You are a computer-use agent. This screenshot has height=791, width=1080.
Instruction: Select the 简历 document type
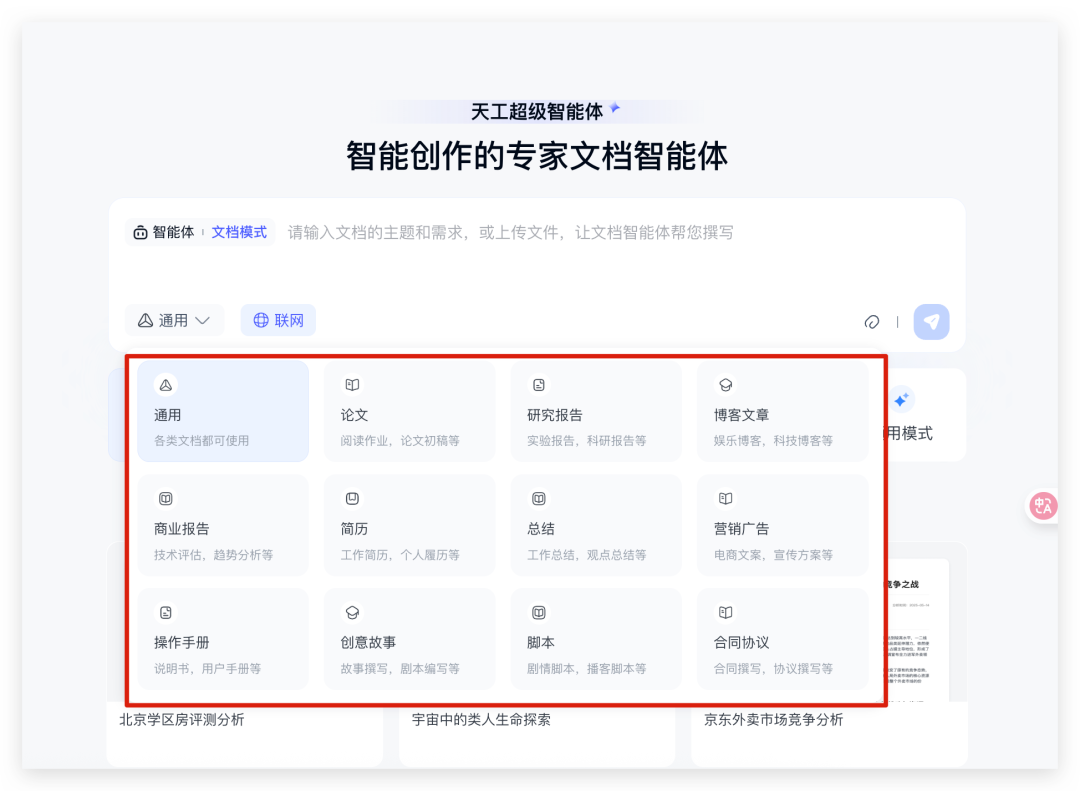coord(410,525)
